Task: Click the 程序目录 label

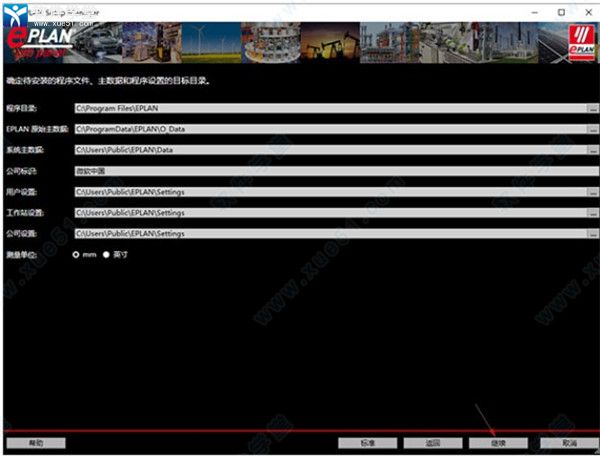Action: (x=21, y=109)
